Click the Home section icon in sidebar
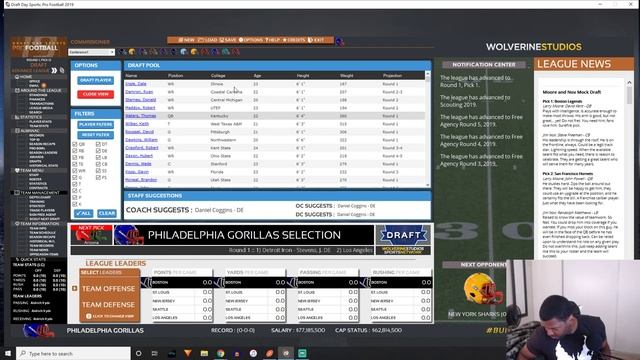The width and height of the screenshot is (640, 360). pyautogui.click(x=17, y=77)
